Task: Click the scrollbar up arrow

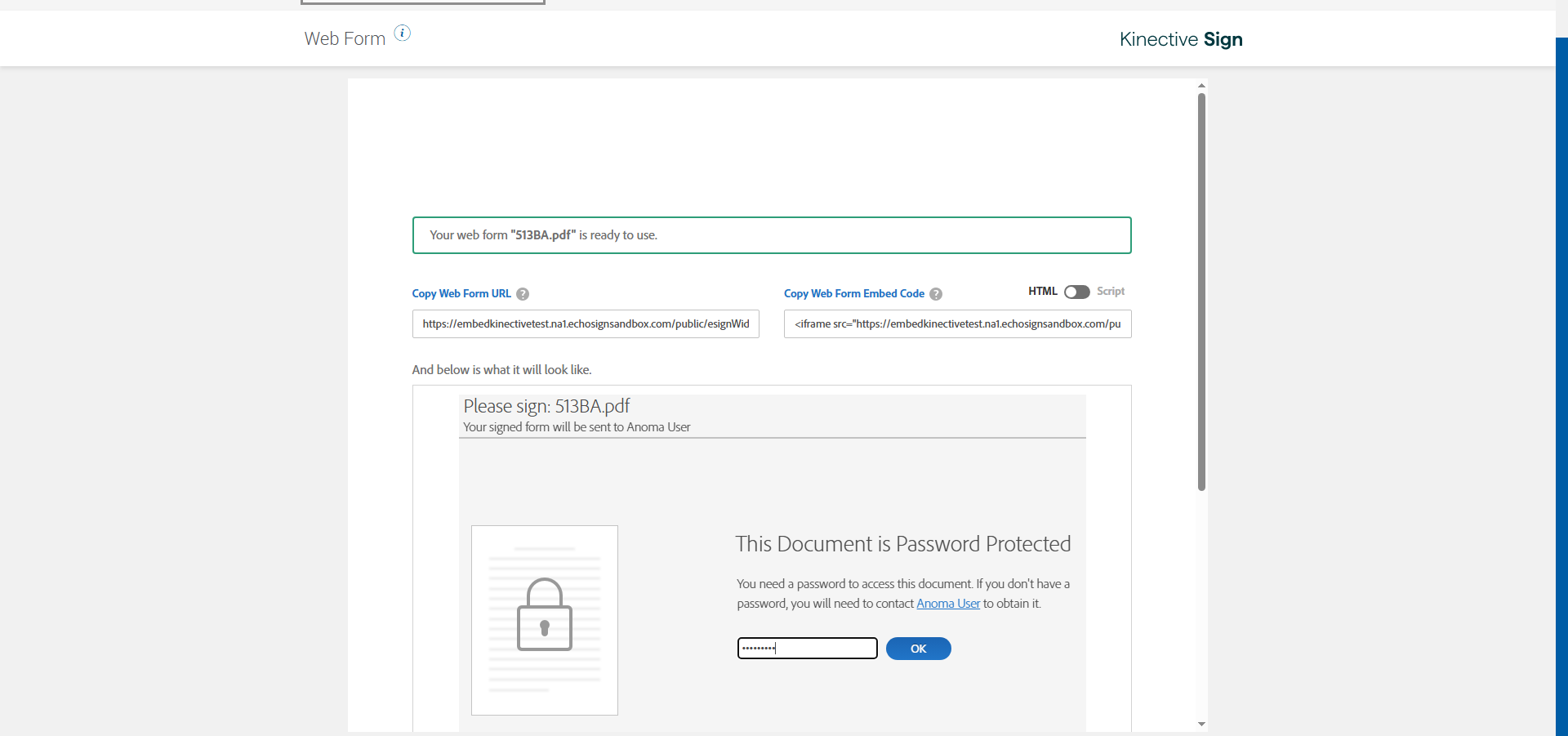Action: 1201,86
